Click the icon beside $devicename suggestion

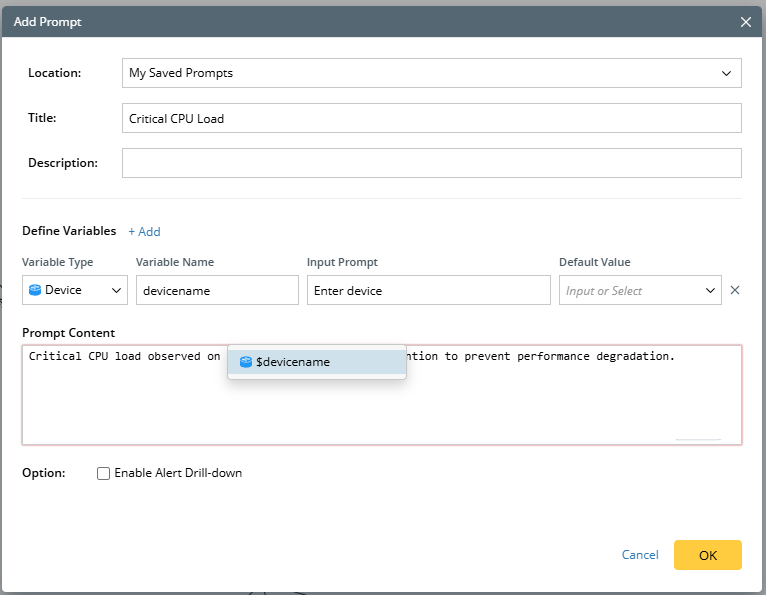(245, 362)
